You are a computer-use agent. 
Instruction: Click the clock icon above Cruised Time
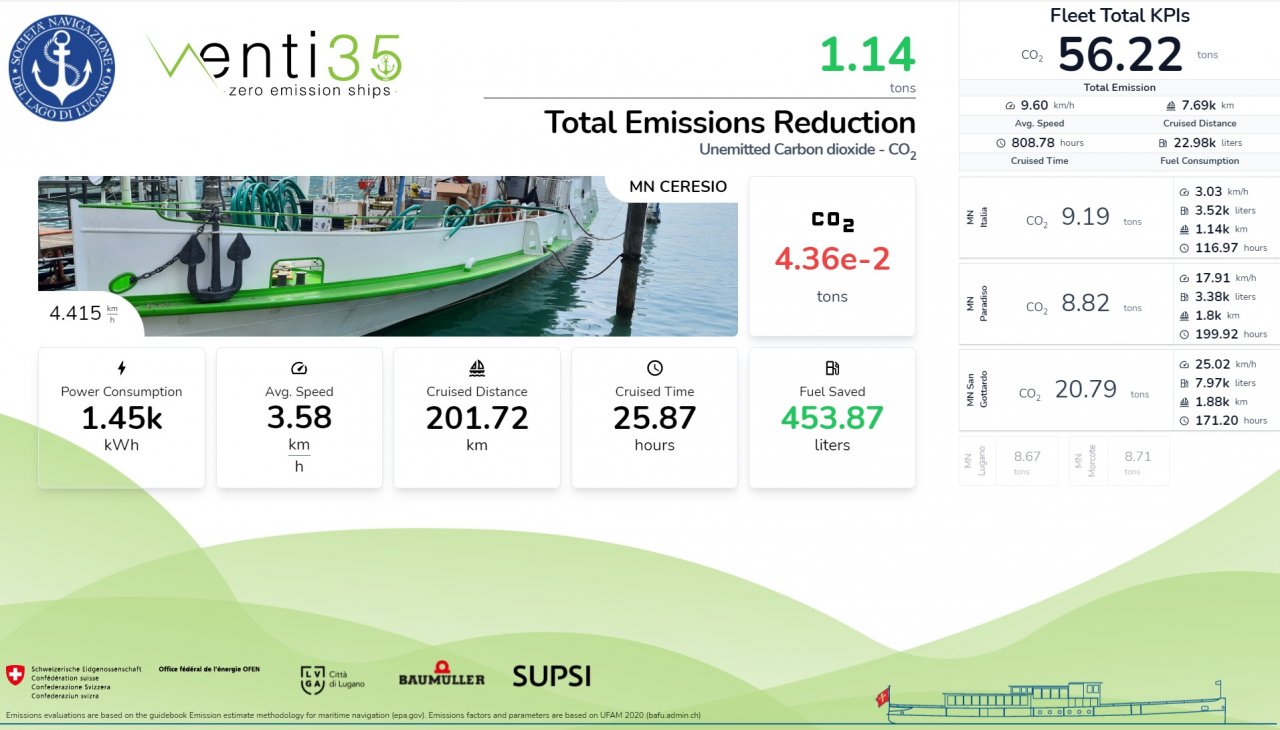pos(654,368)
